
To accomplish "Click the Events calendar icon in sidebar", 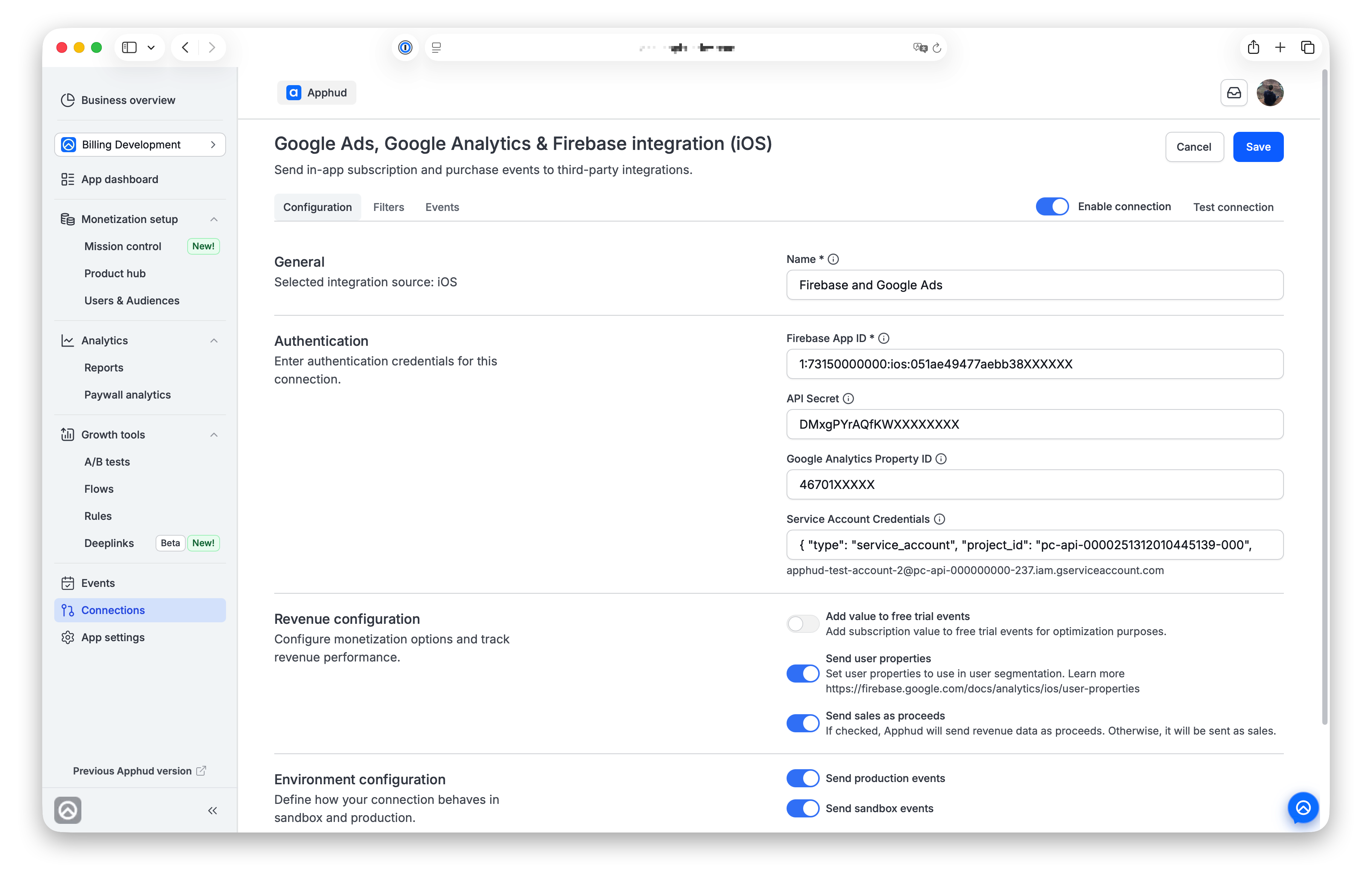I will tap(67, 583).
